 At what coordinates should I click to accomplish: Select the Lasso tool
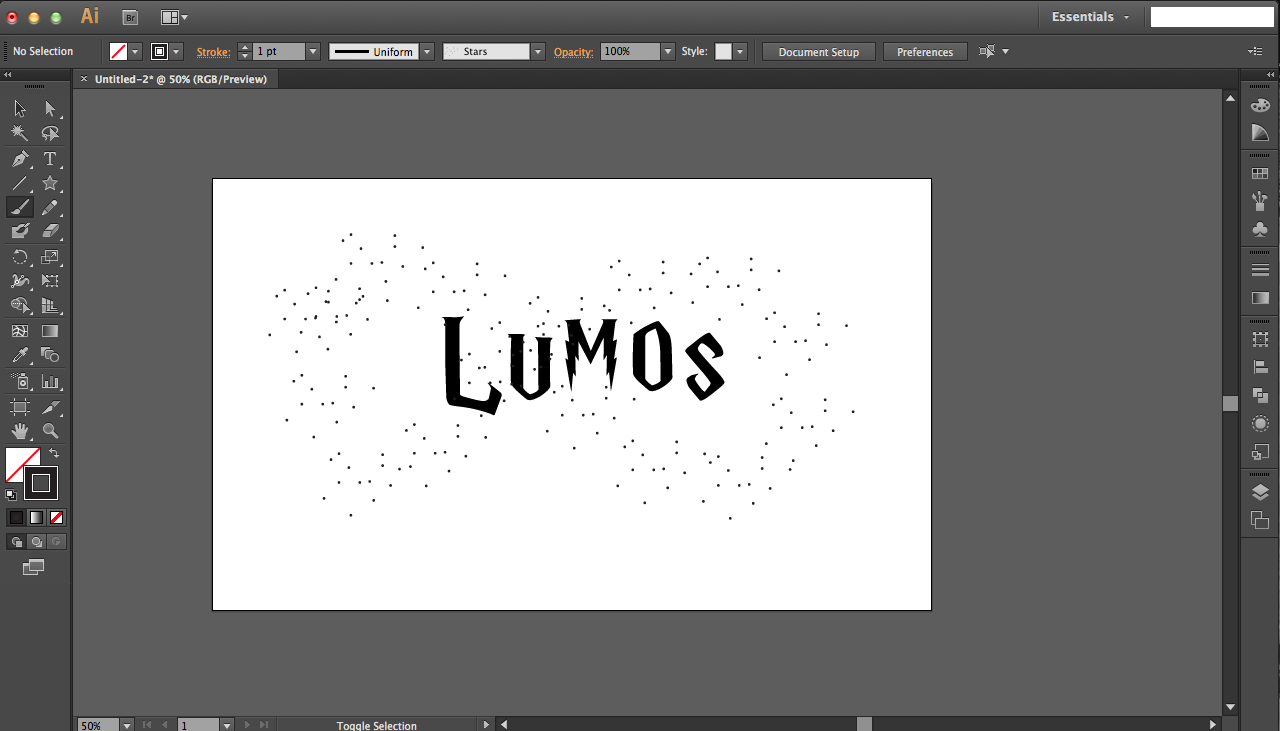coord(50,133)
